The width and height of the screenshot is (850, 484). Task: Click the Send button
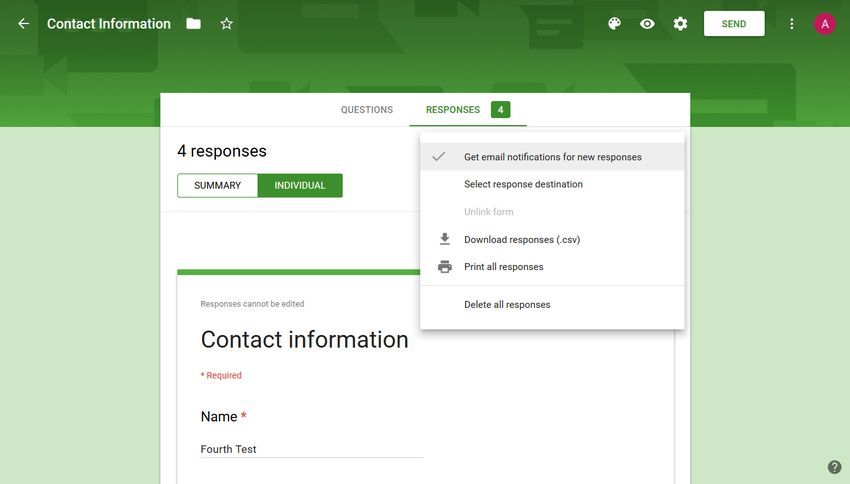[733, 24]
